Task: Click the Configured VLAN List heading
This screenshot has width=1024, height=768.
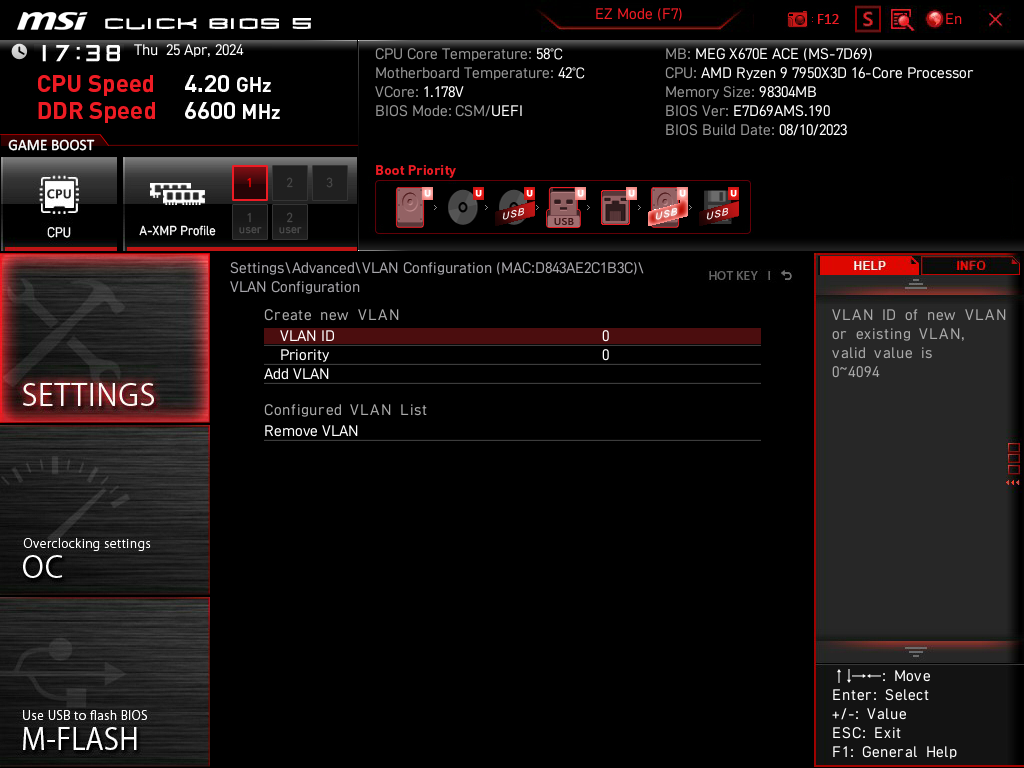Action: coord(345,410)
